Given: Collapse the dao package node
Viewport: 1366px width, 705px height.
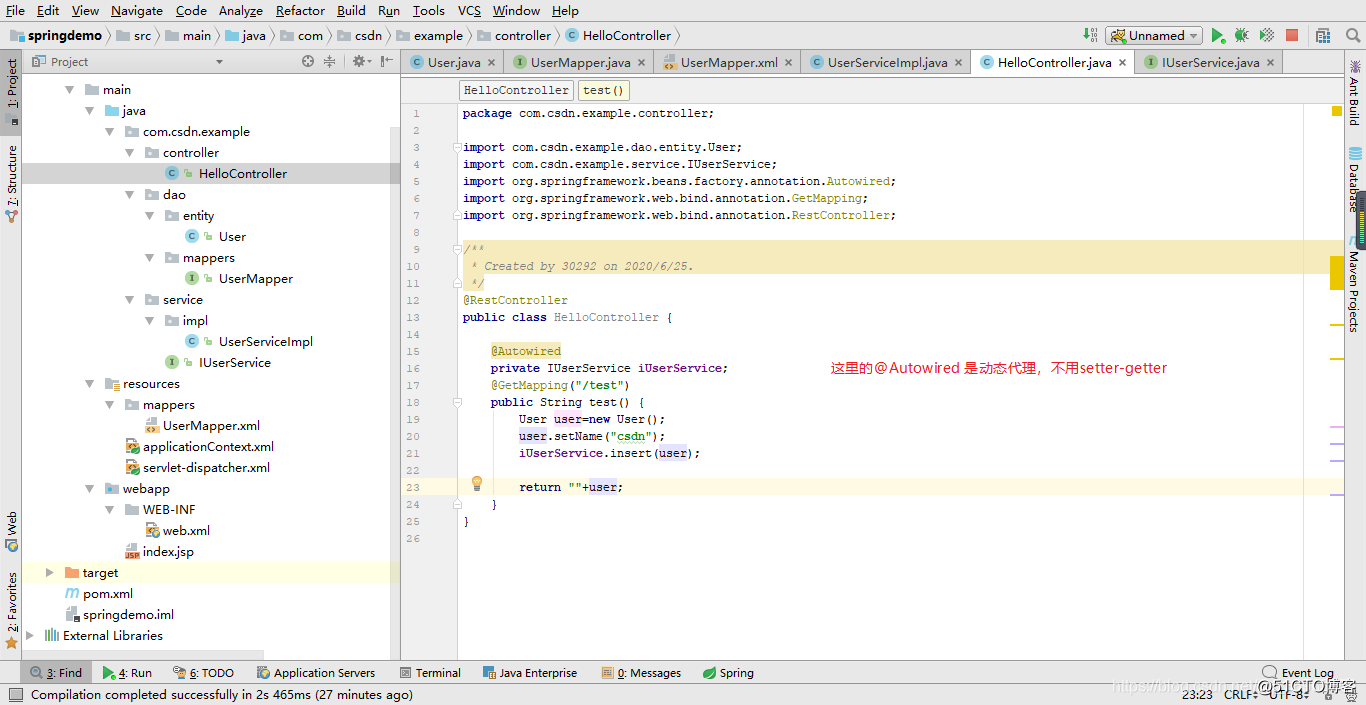Looking at the screenshot, I should click(129, 195).
